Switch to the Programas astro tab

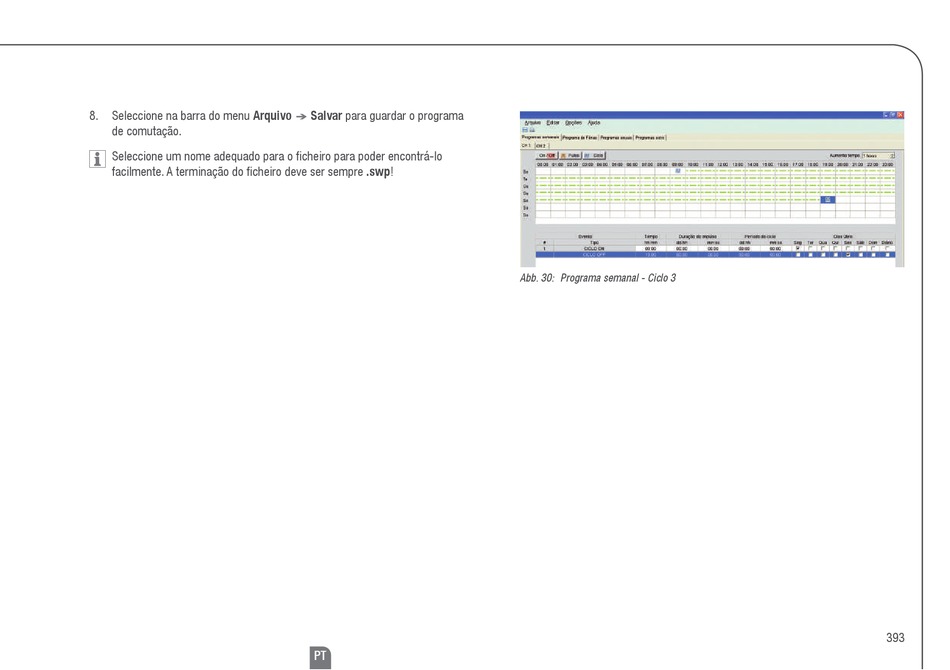click(649, 138)
